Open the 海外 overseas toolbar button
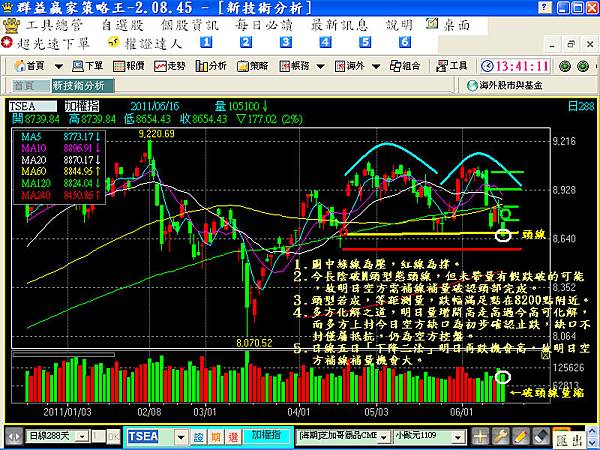Image resolution: width=600 pixels, height=450 pixels. [349, 66]
